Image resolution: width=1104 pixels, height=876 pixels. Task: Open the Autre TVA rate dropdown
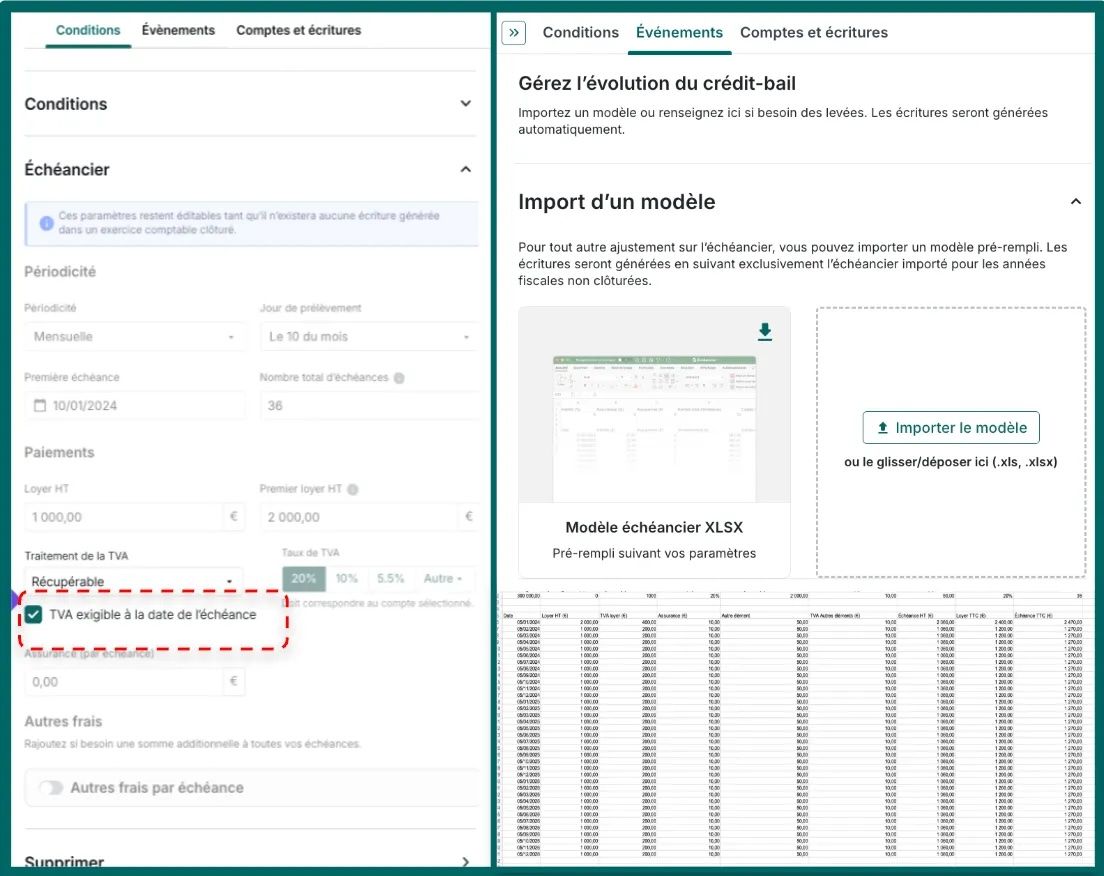coord(443,579)
